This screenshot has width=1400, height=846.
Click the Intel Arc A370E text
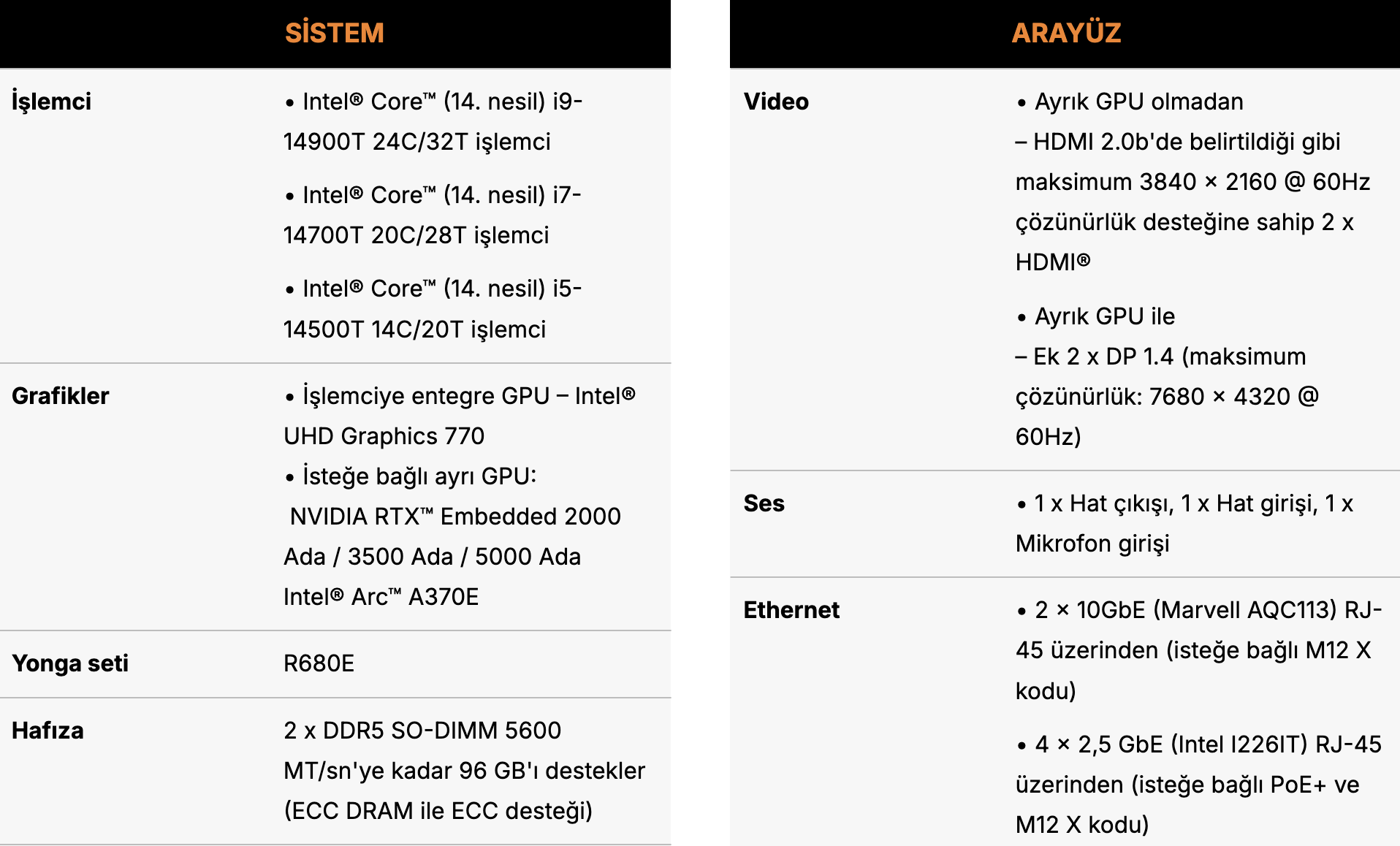(381, 597)
